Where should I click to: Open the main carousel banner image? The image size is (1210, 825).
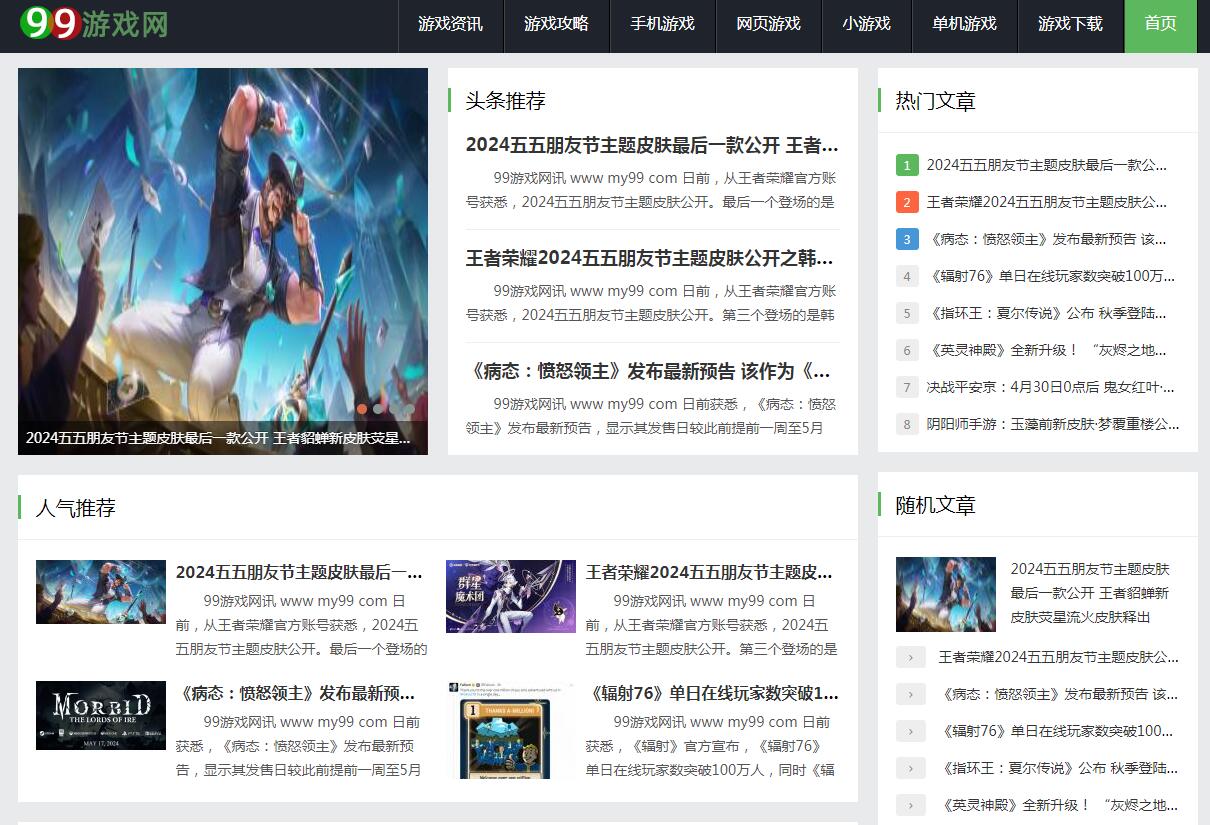(223, 261)
